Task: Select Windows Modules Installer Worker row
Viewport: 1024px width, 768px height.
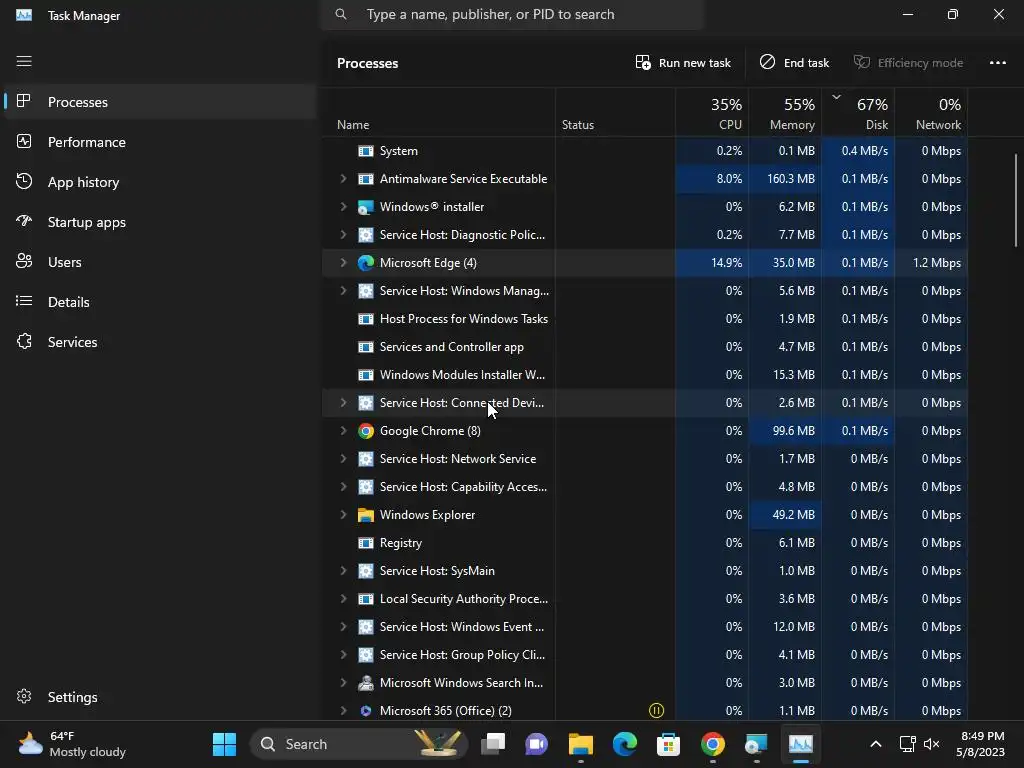Action: click(645, 375)
